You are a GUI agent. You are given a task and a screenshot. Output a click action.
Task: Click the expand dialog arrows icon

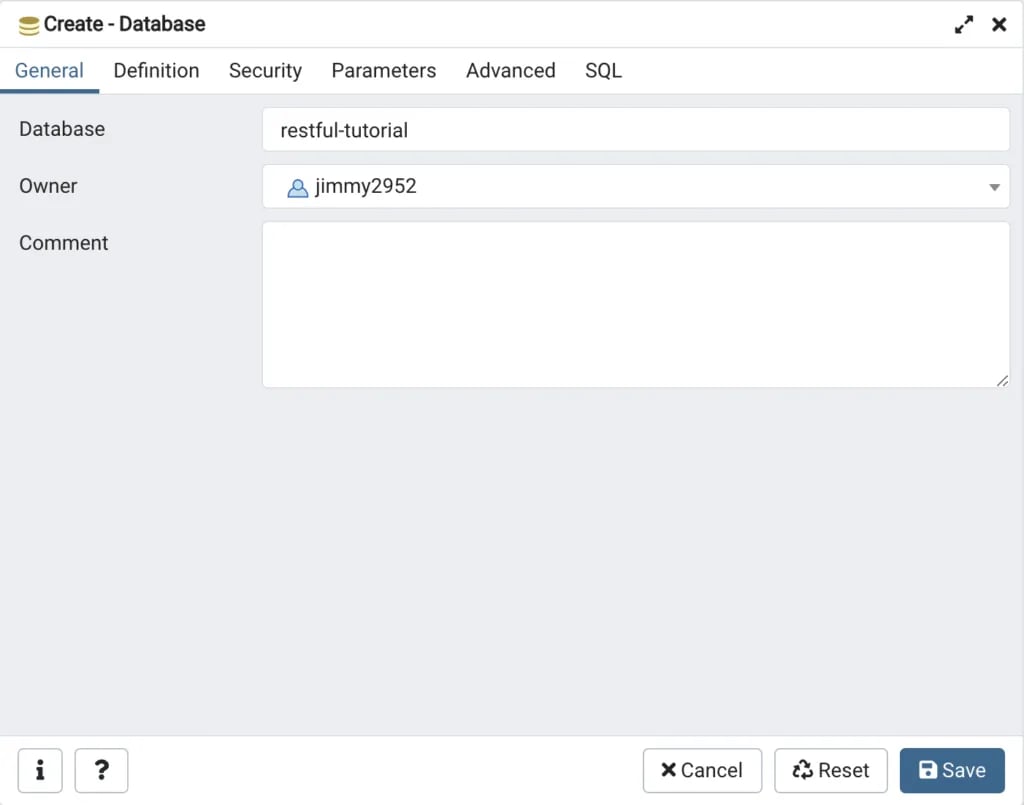click(963, 24)
